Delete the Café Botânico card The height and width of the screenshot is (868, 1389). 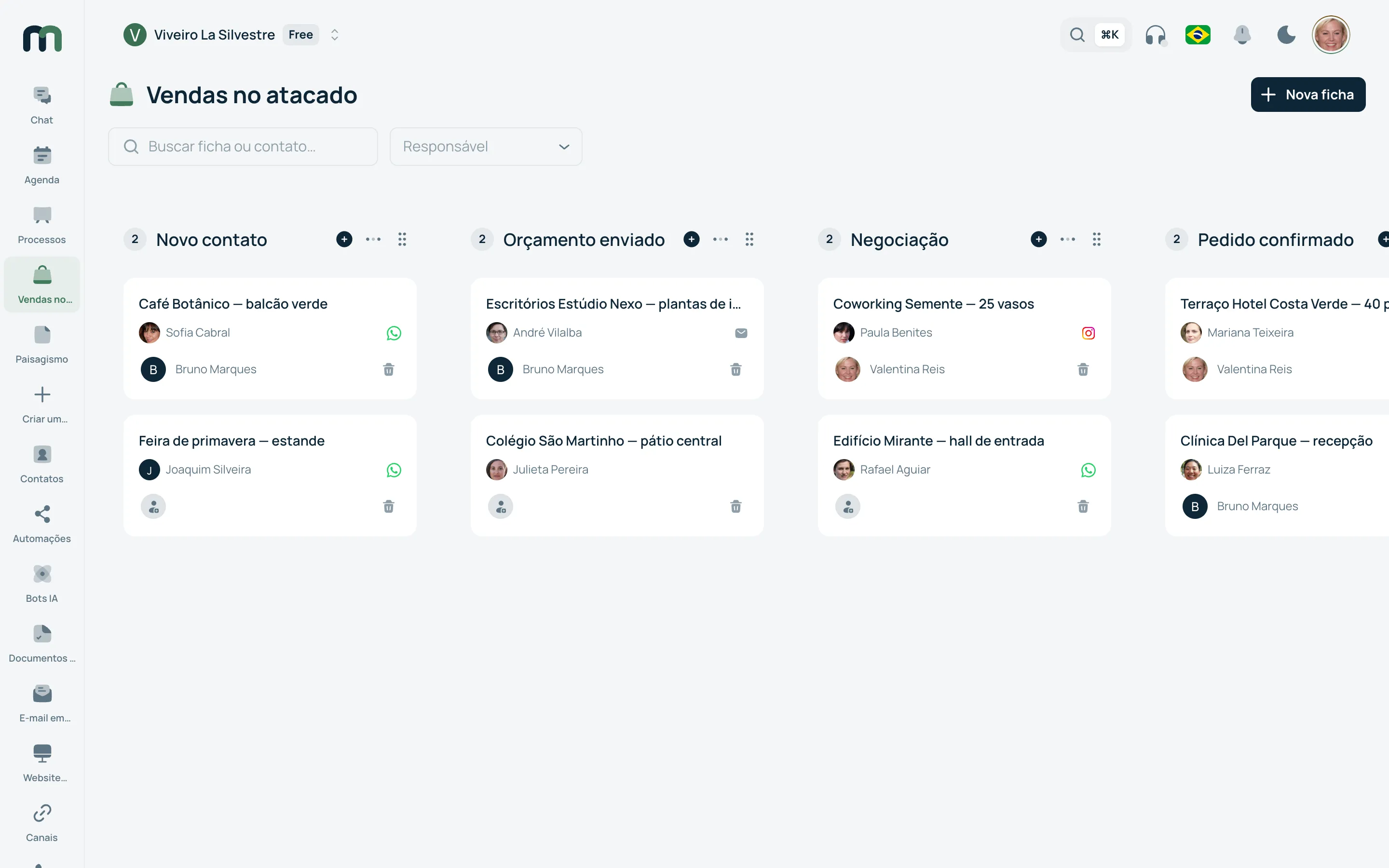pos(389,370)
